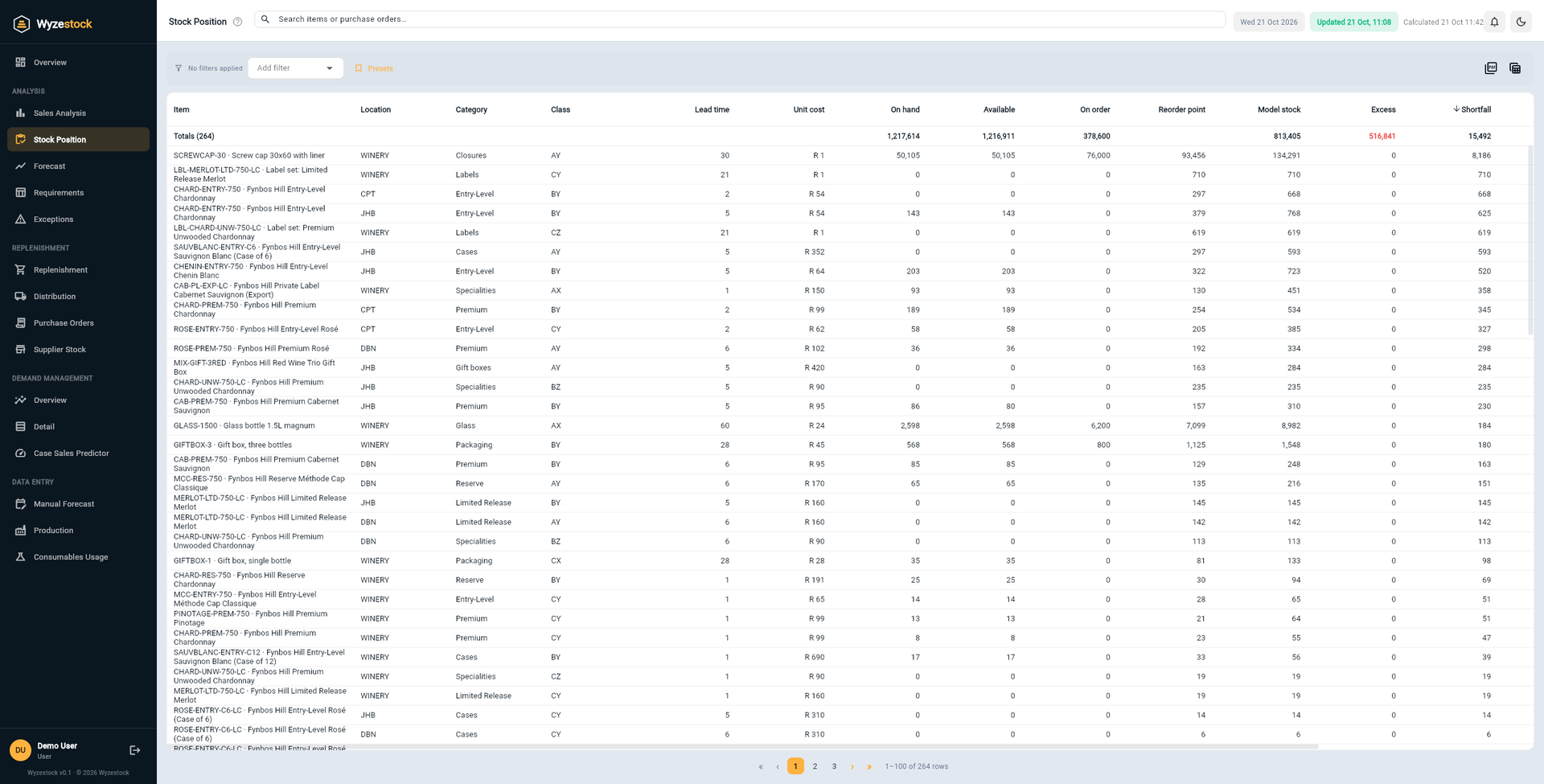
Task: Click the table horizontal scrollbar
Action: coord(743,747)
